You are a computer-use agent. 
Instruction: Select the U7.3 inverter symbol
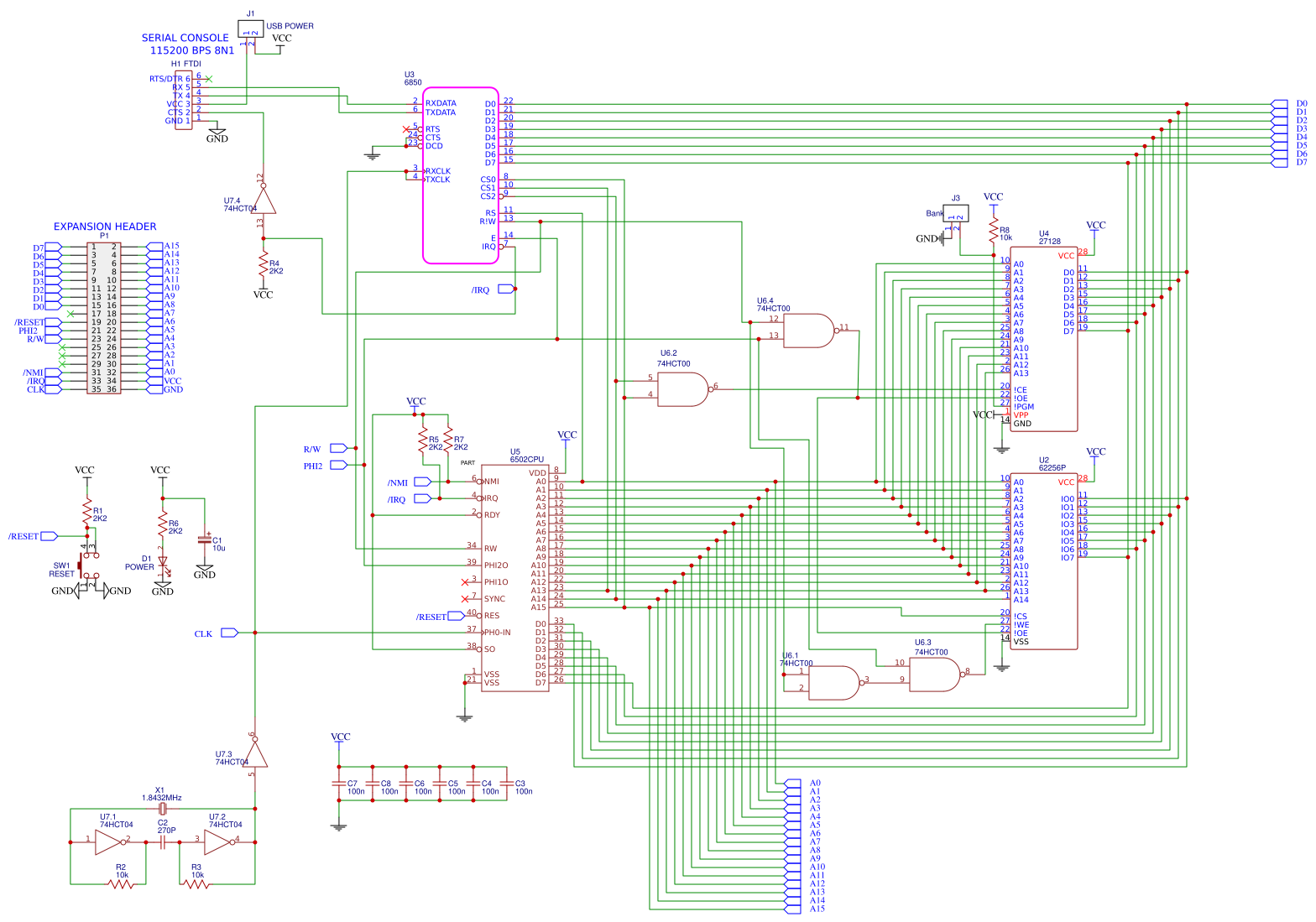click(x=255, y=752)
